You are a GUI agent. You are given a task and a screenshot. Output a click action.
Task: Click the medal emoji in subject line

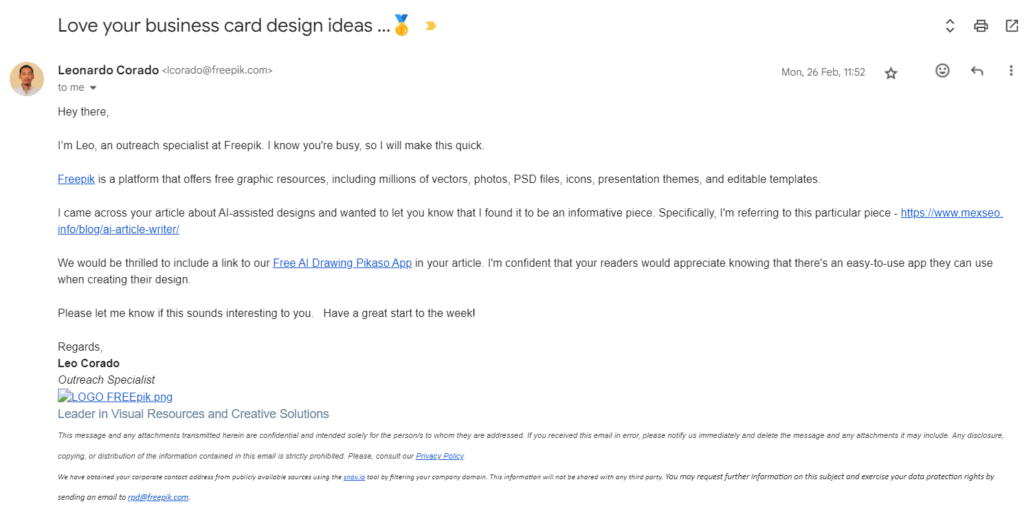coord(402,26)
